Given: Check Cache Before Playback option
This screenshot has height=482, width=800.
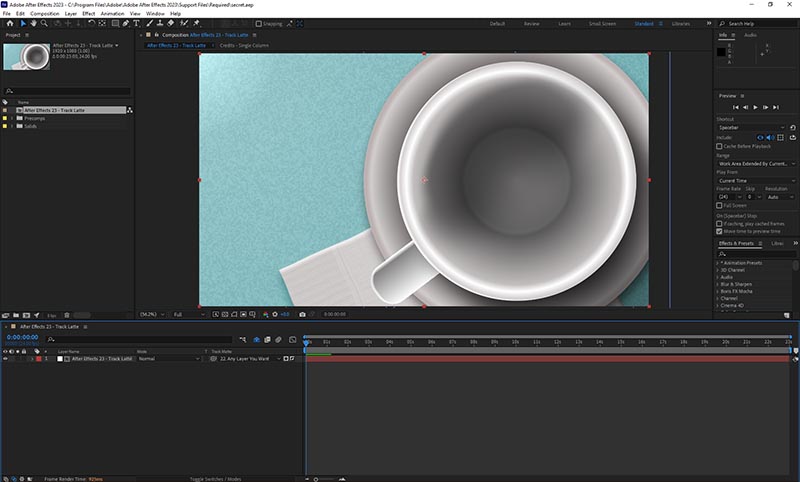Looking at the screenshot, I should [x=719, y=146].
